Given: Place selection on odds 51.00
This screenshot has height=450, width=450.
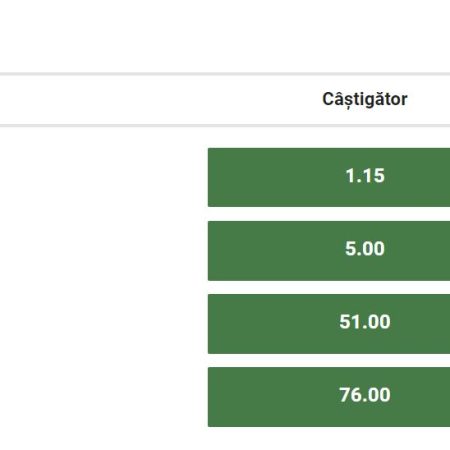Looking at the screenshot, I should tap(329, 324).
